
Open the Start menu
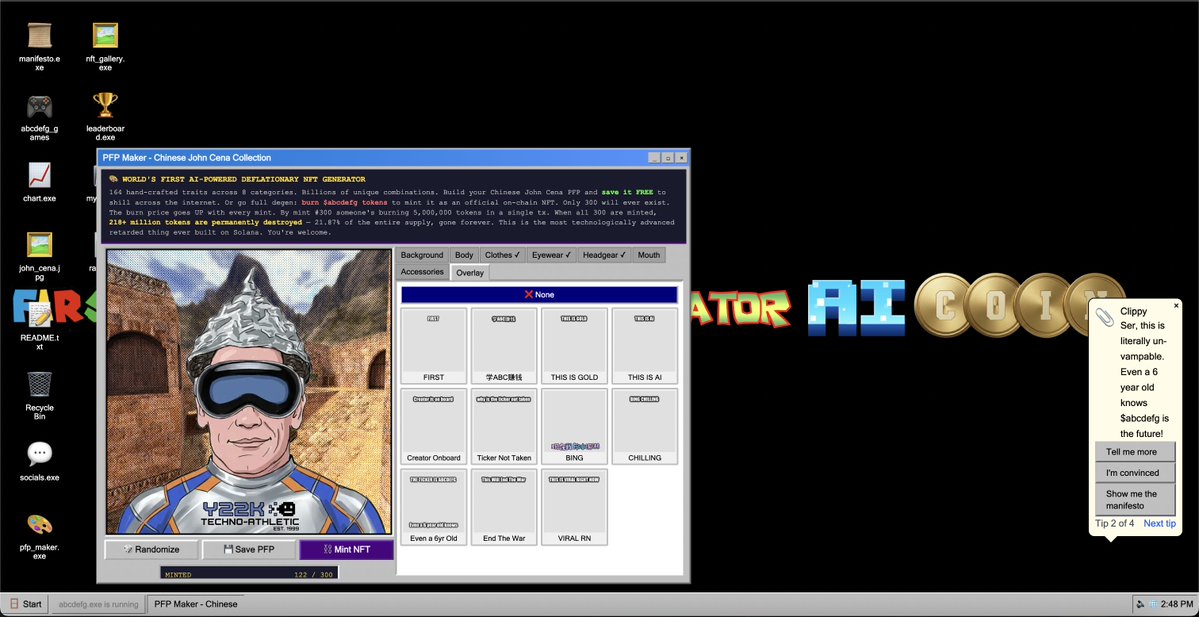[x=27, y=604]
